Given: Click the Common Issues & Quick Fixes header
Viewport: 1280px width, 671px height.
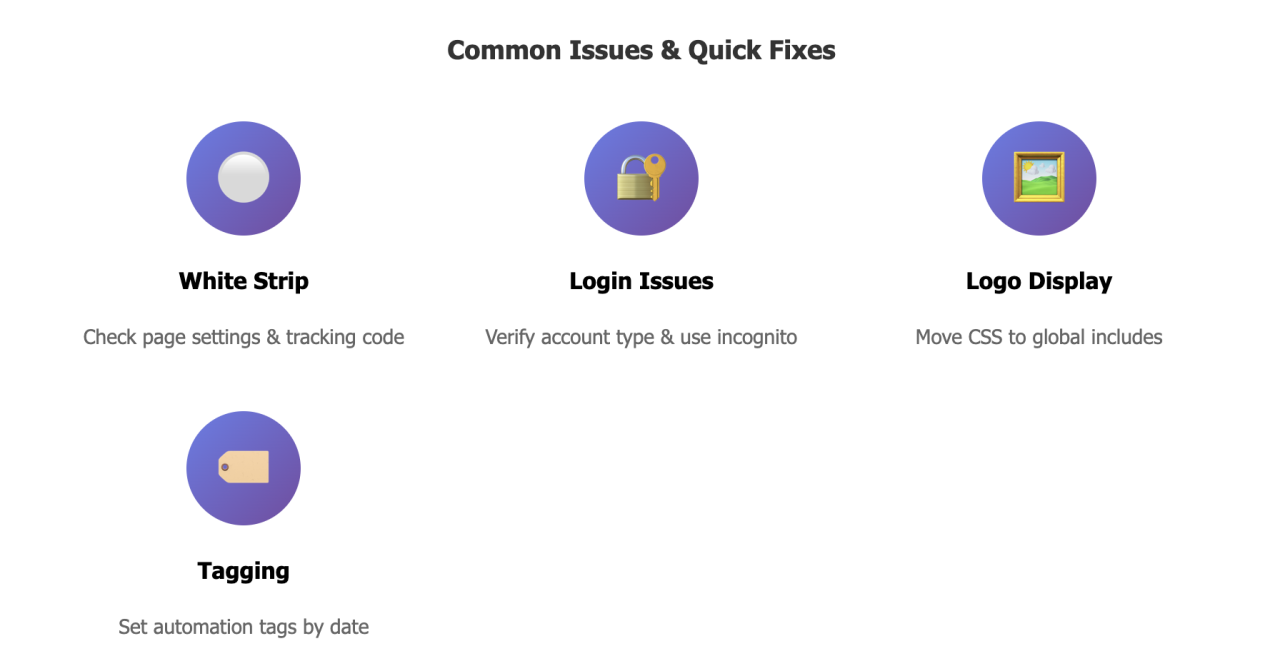Looking at the screenshot, I should [641, 49].
